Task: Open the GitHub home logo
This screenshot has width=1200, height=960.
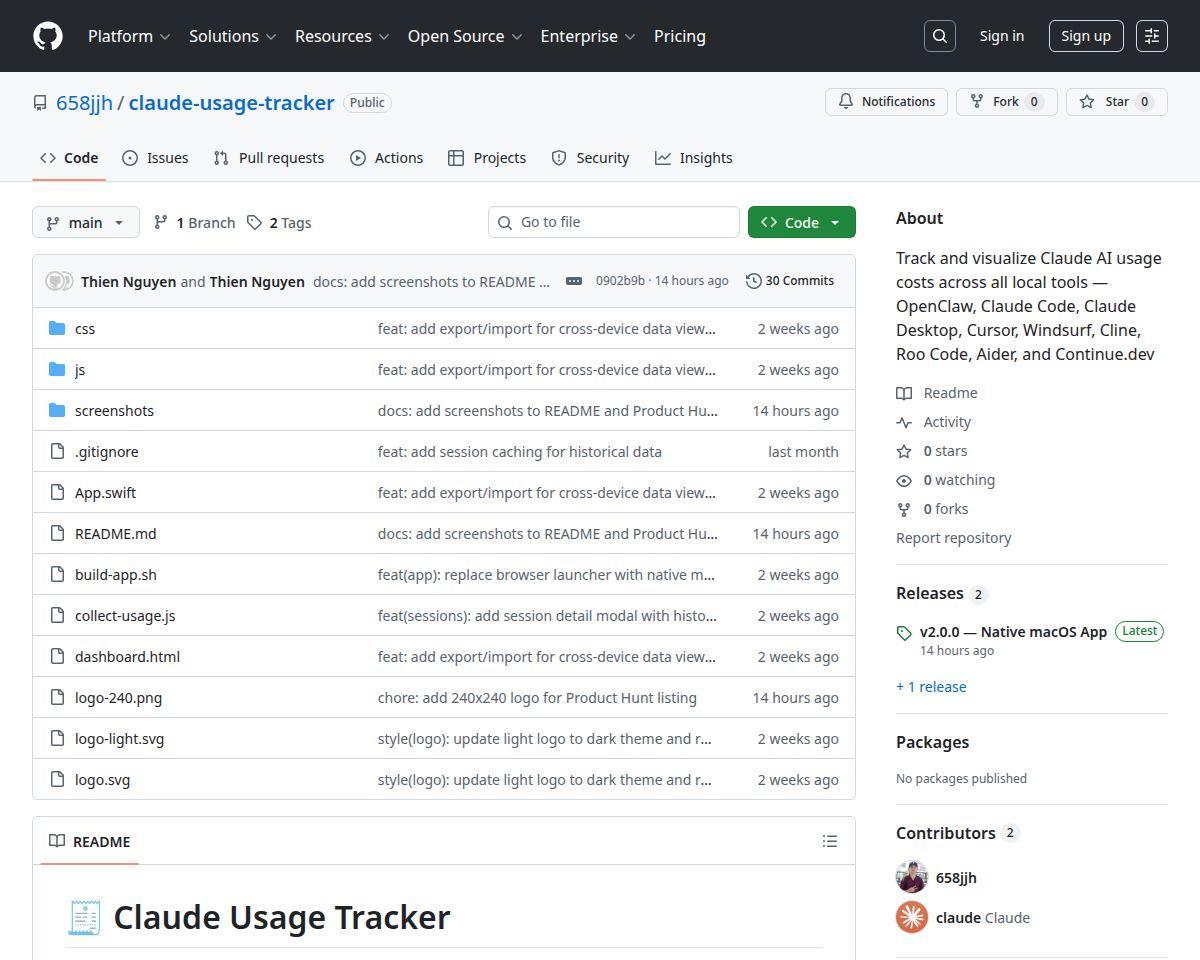Action: tap(48, 36)
